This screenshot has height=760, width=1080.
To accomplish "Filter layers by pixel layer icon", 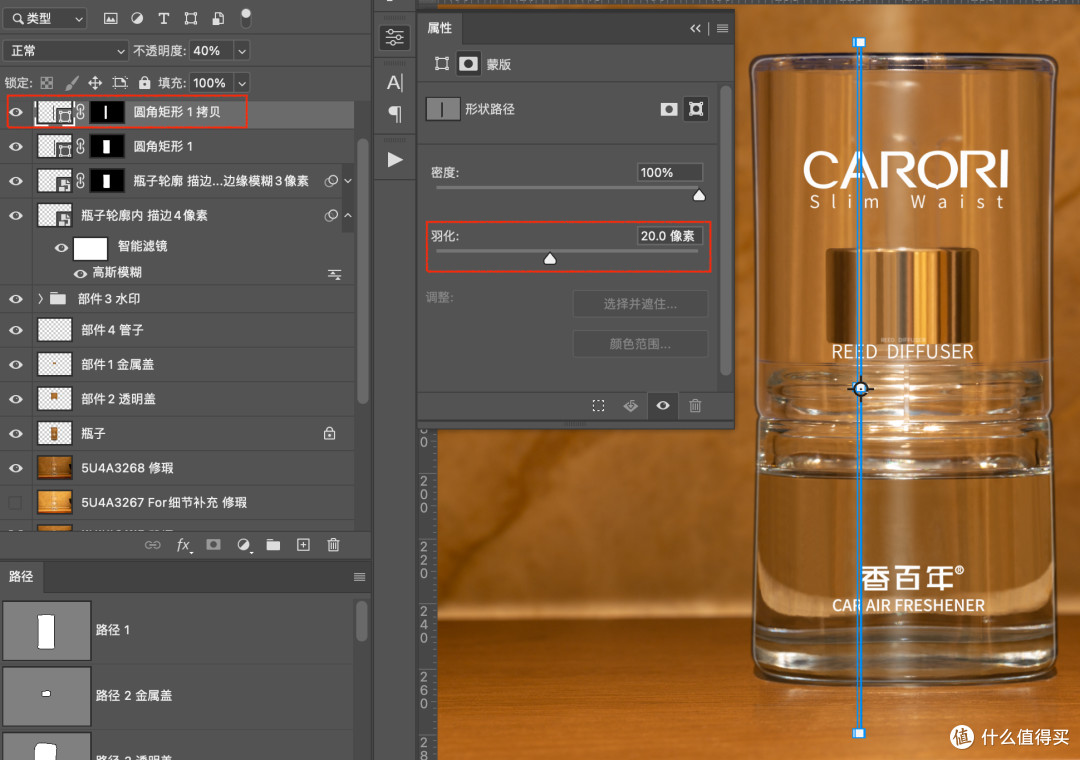I will tap(110, 19).
